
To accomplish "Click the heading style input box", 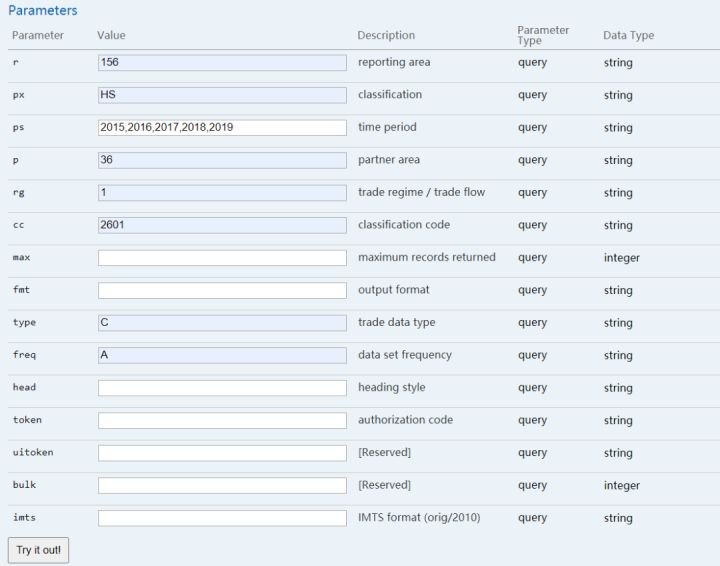I will click(222, 387).
